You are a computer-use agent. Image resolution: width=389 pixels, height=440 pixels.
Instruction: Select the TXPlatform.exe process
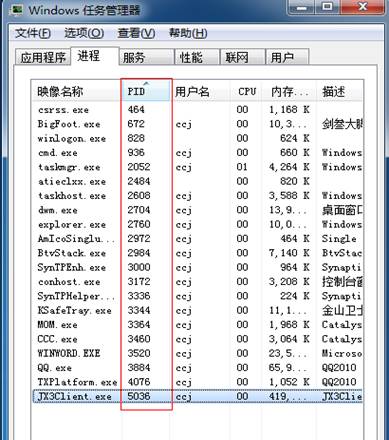point(197,382)
